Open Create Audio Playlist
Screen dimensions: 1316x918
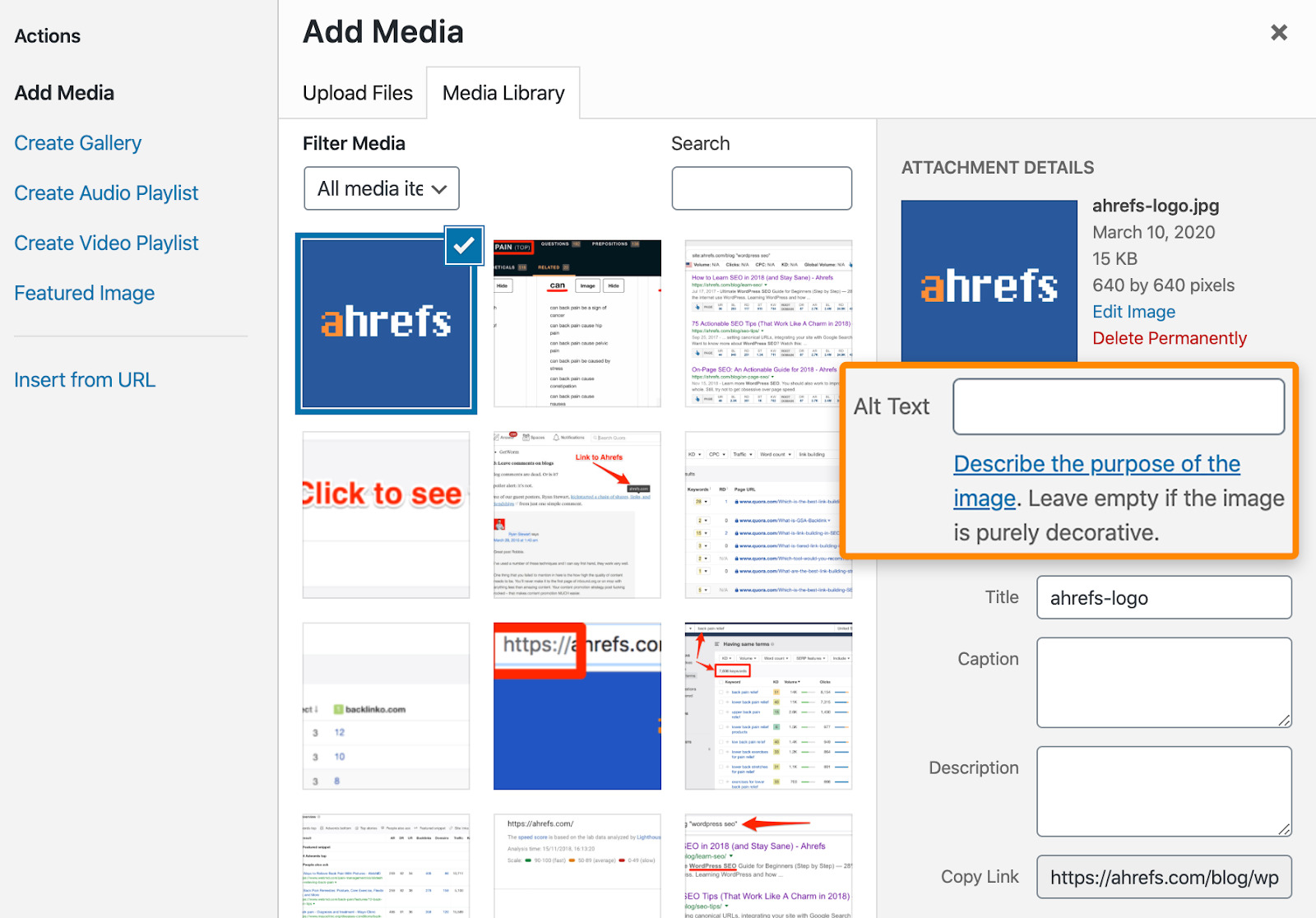click(x=106, y=192)
